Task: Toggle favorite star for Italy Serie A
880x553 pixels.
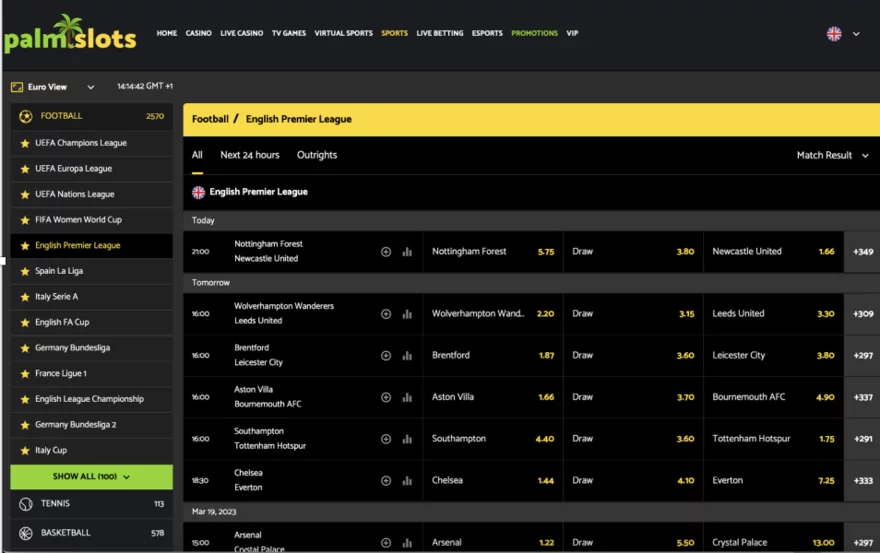Action: tap(25, 297)
